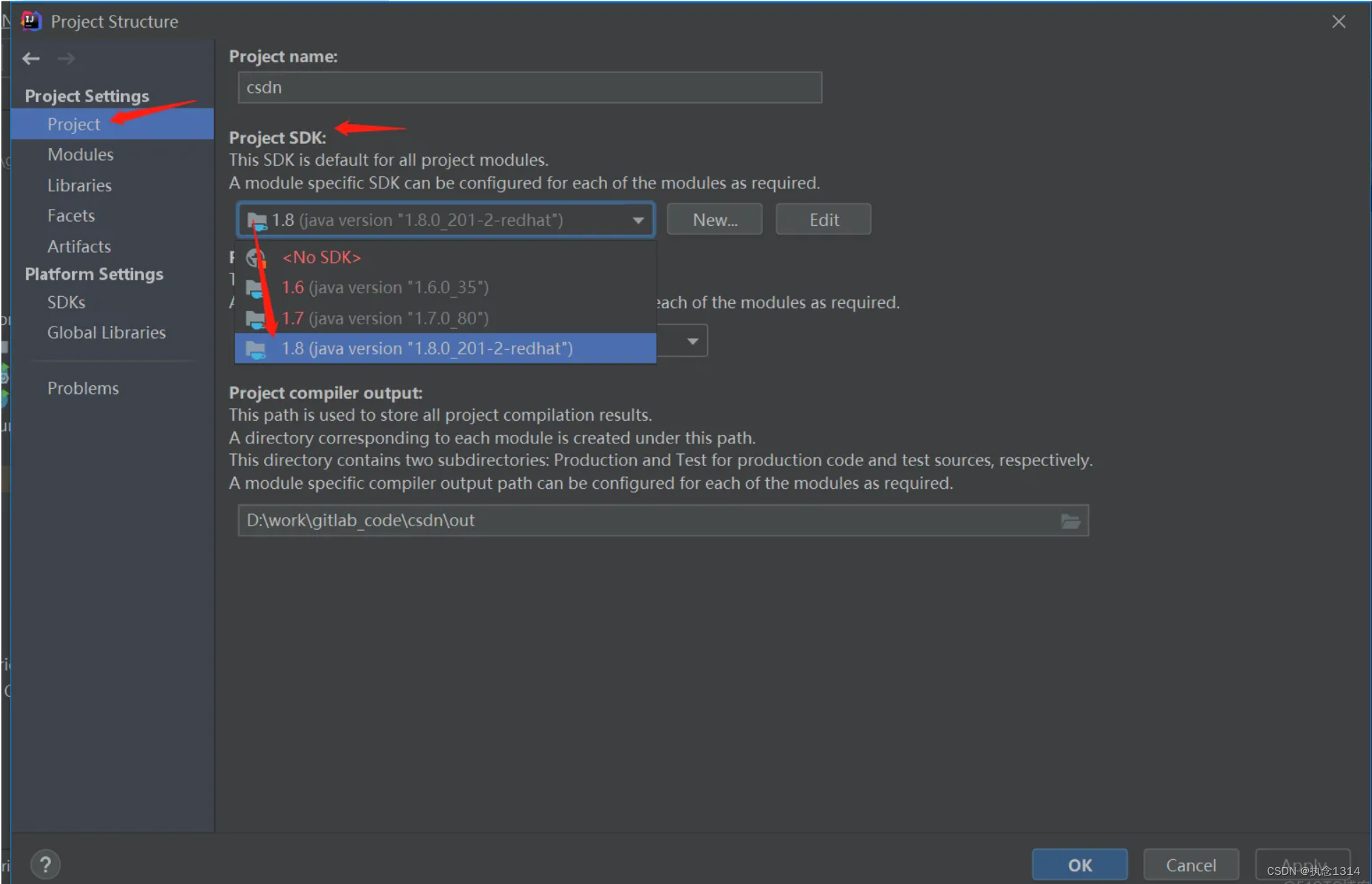
Task: Open help via the question mark icon
Action: point(45,863)
